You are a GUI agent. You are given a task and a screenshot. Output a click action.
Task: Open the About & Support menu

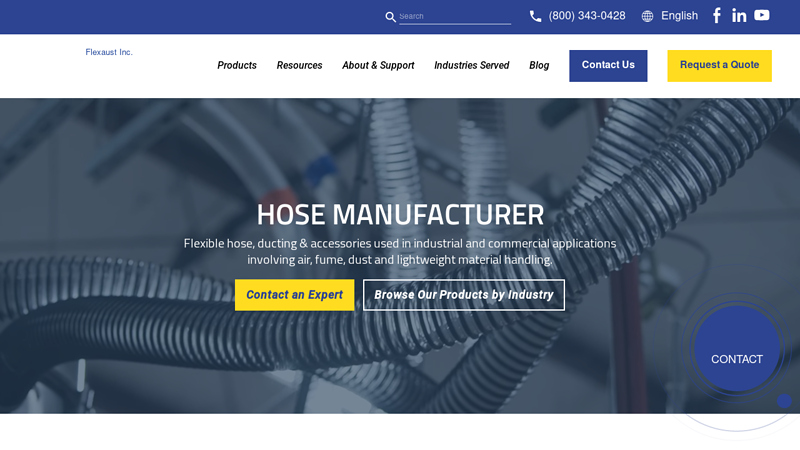pyautogui.click(x=378, y=65)
